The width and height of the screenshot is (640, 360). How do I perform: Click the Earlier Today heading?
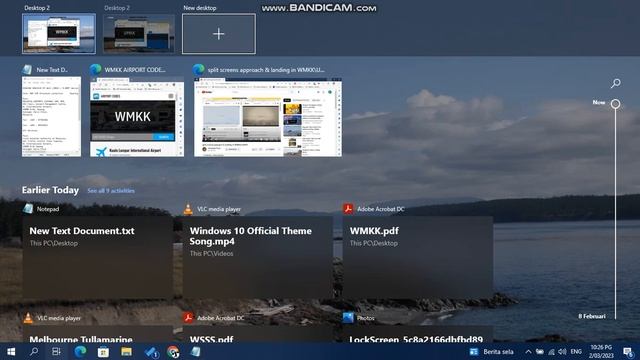pyautogui.click(x=50, y=190)
